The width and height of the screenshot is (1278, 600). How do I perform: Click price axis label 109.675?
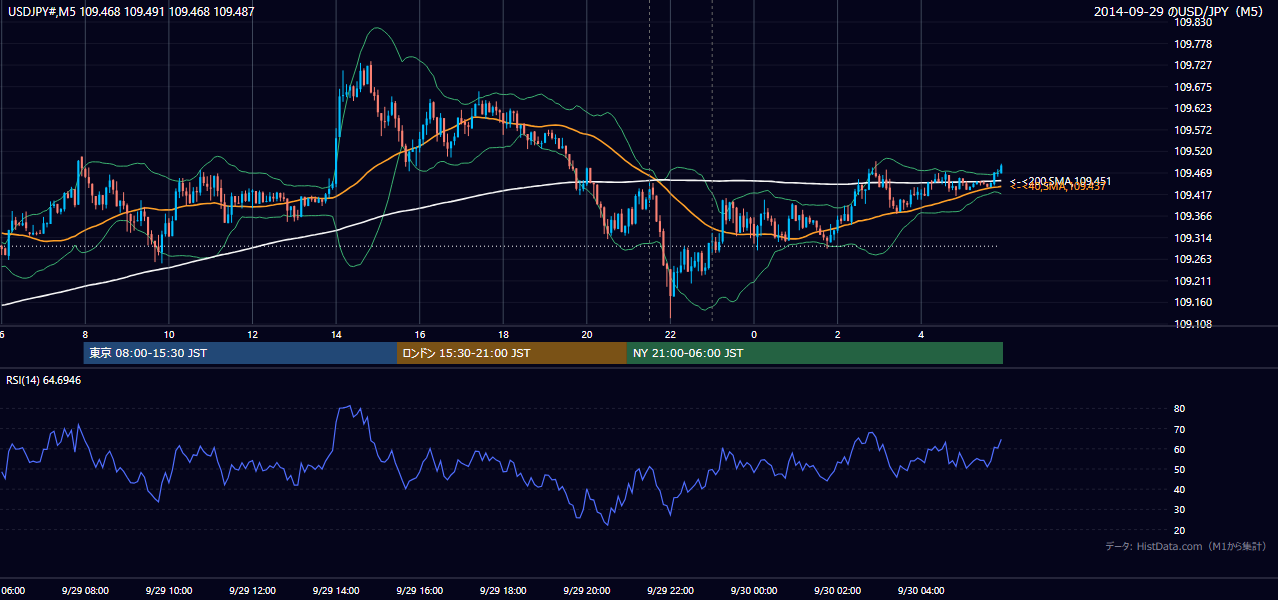1194,87
